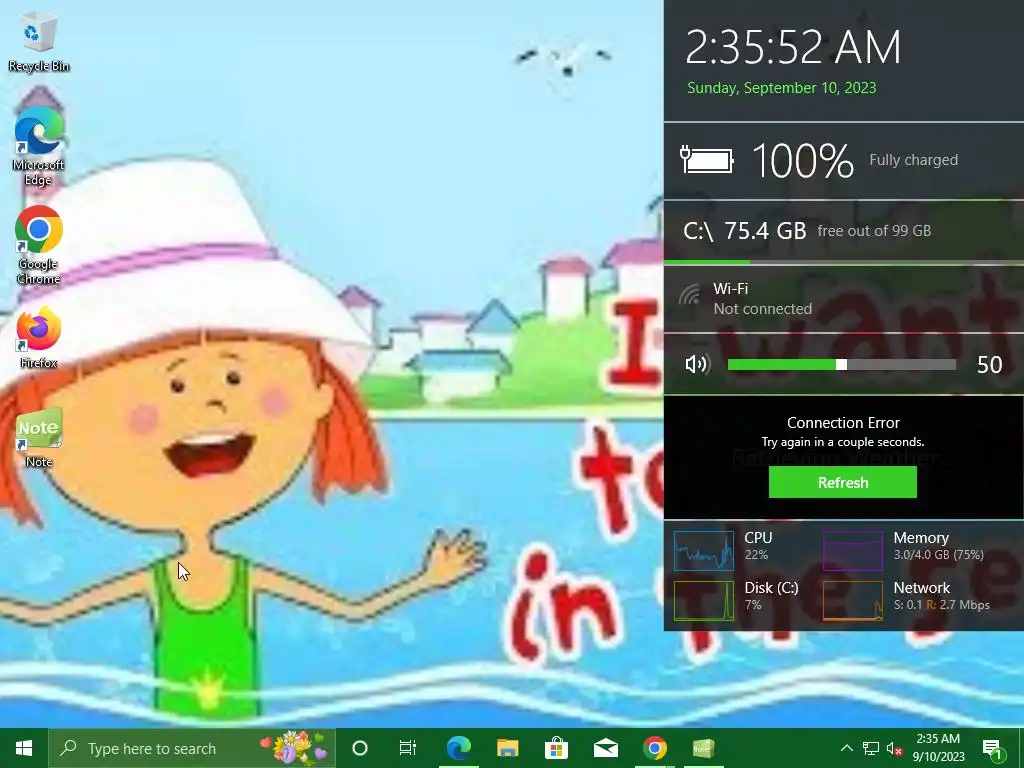Click the Network S: 0.1 R: 2.7 Mbps reading
This screenshot has width=1024, height=768.
click(941, 596)
